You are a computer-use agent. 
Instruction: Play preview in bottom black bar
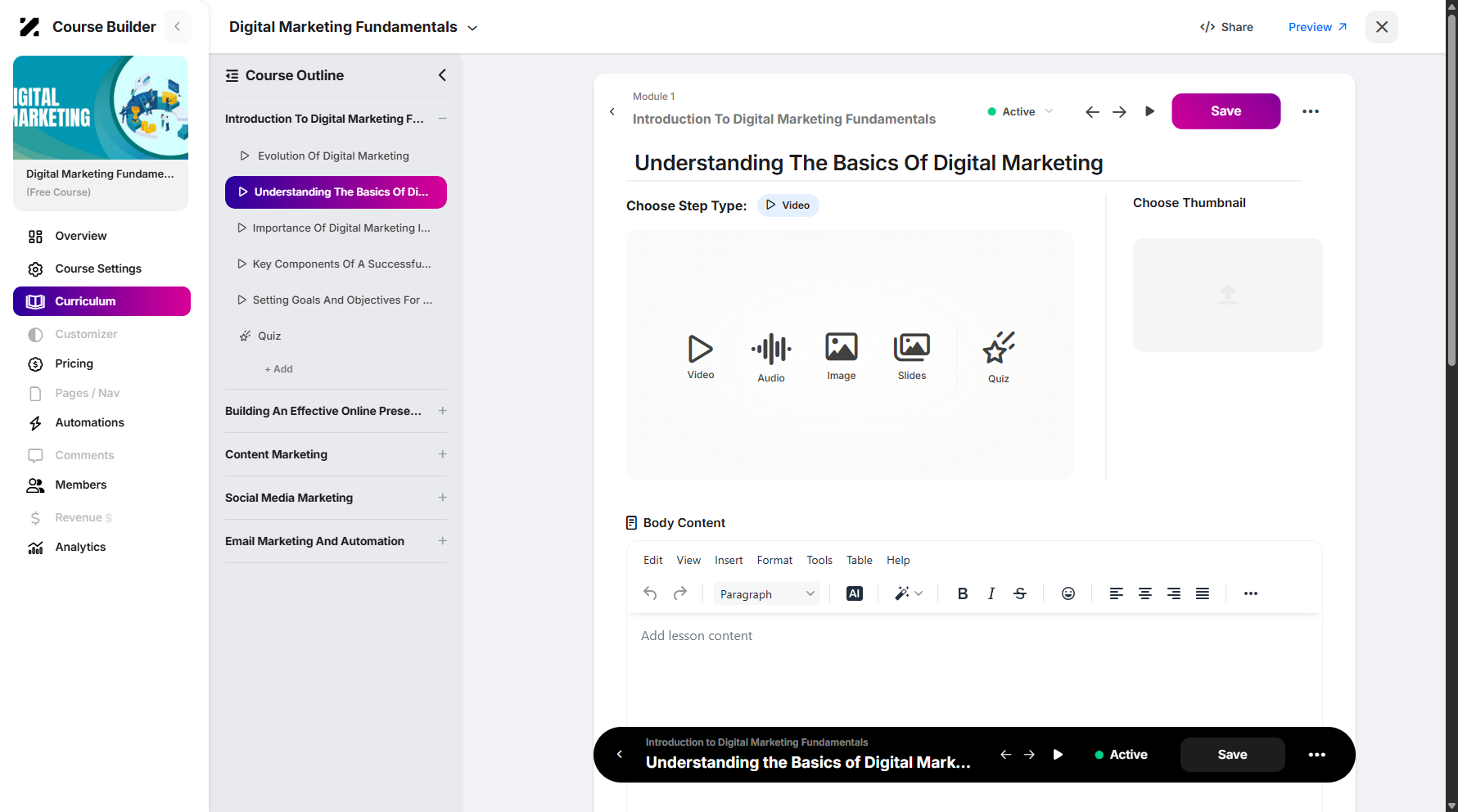1058,755
